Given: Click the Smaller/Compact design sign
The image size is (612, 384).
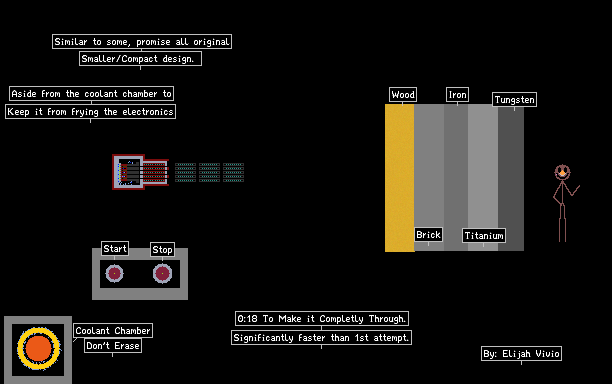Looking at the screenshot, I should 141,59.
